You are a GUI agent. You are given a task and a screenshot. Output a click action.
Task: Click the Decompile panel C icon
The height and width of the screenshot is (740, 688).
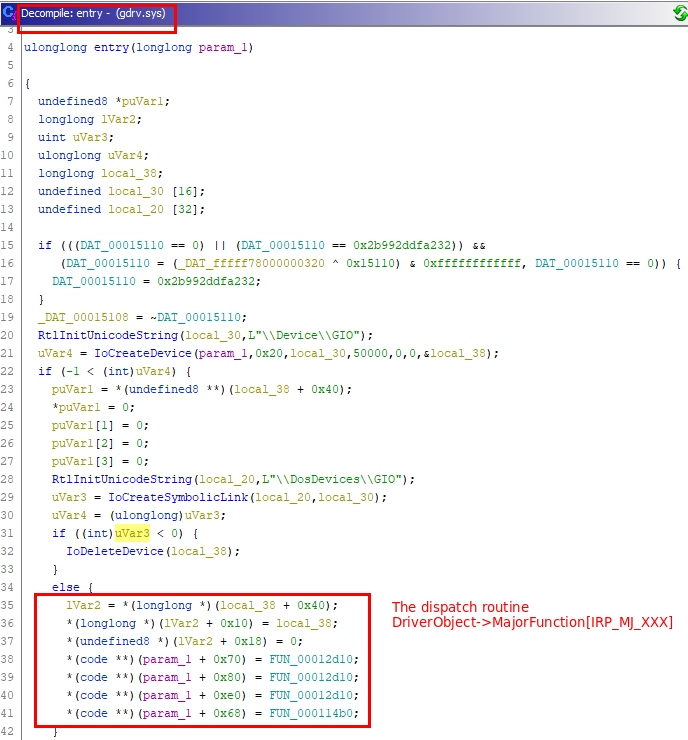pyautogui.click(x=8, y=13)
